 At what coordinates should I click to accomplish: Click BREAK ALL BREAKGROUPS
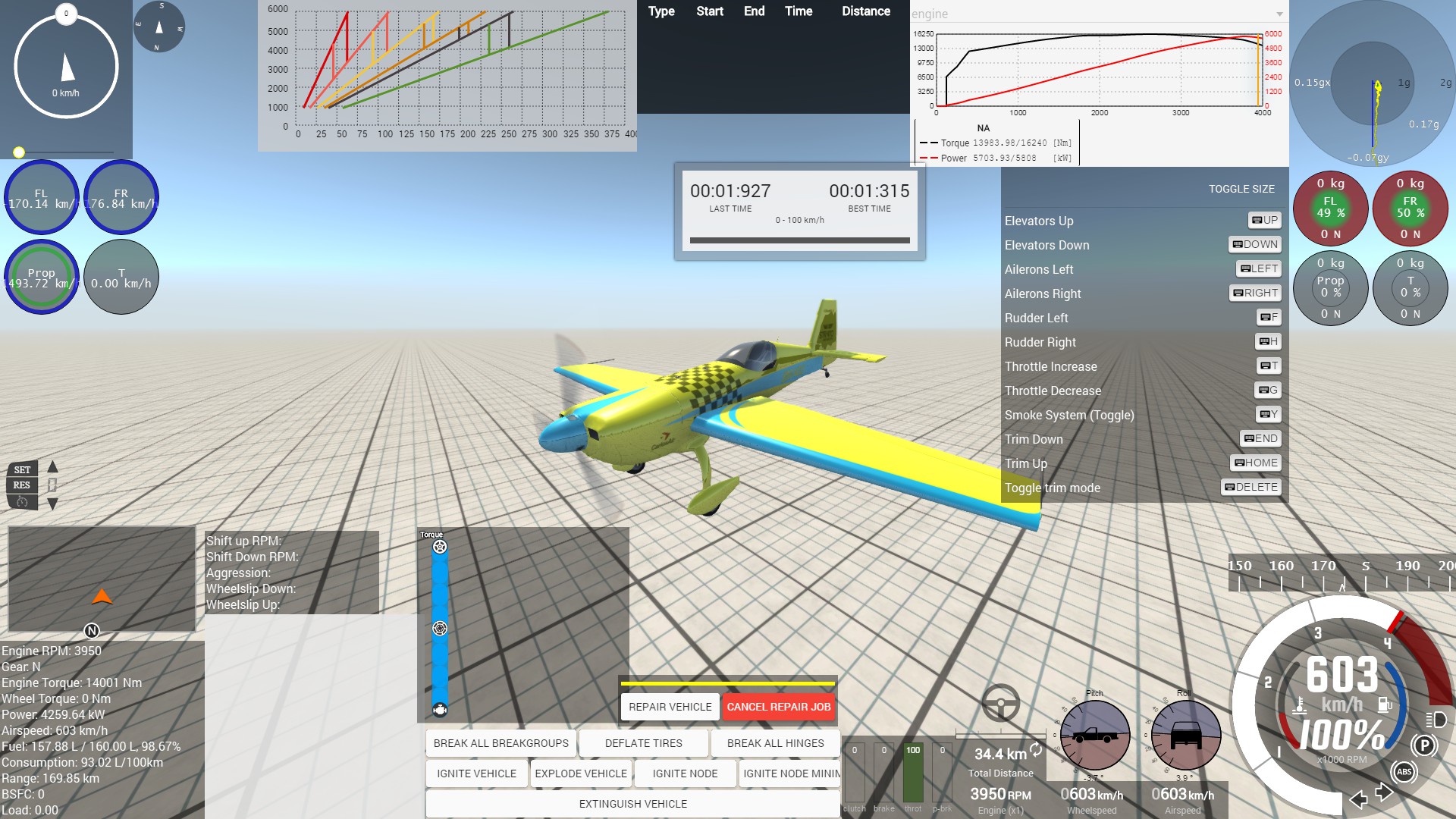[501, 743]
